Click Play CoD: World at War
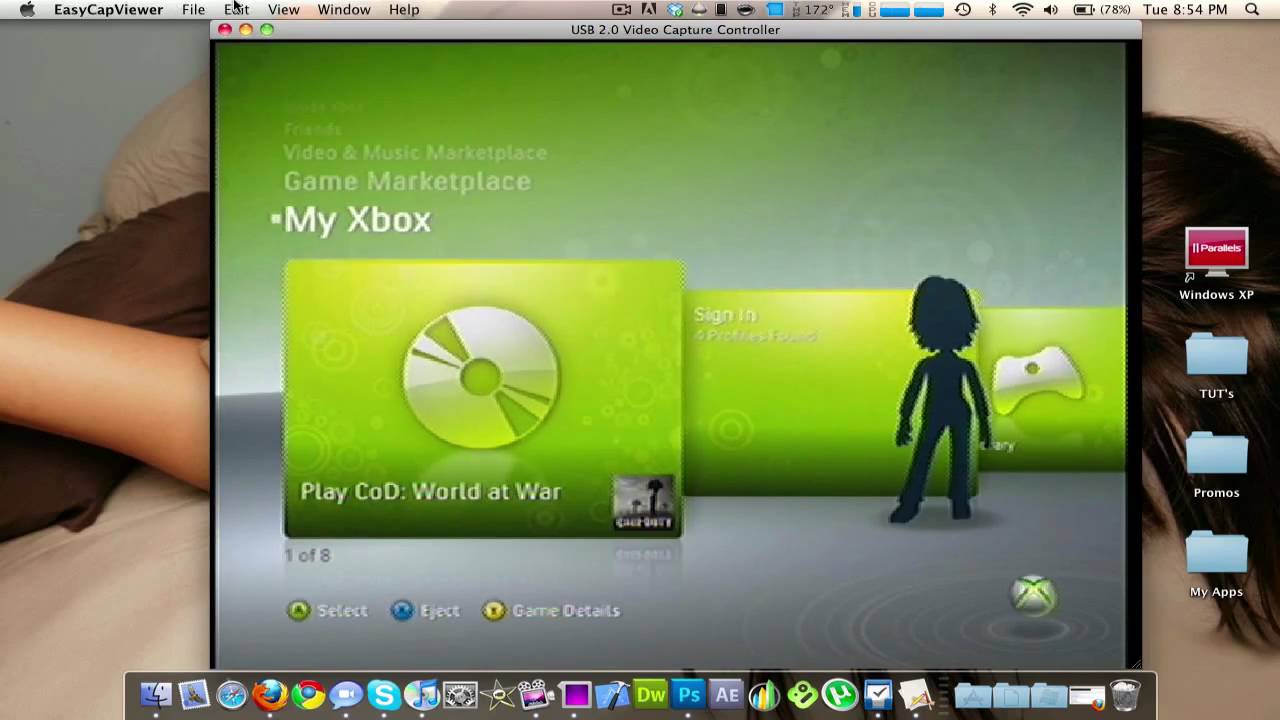1280x720 pixels. (x=430, y=491)
